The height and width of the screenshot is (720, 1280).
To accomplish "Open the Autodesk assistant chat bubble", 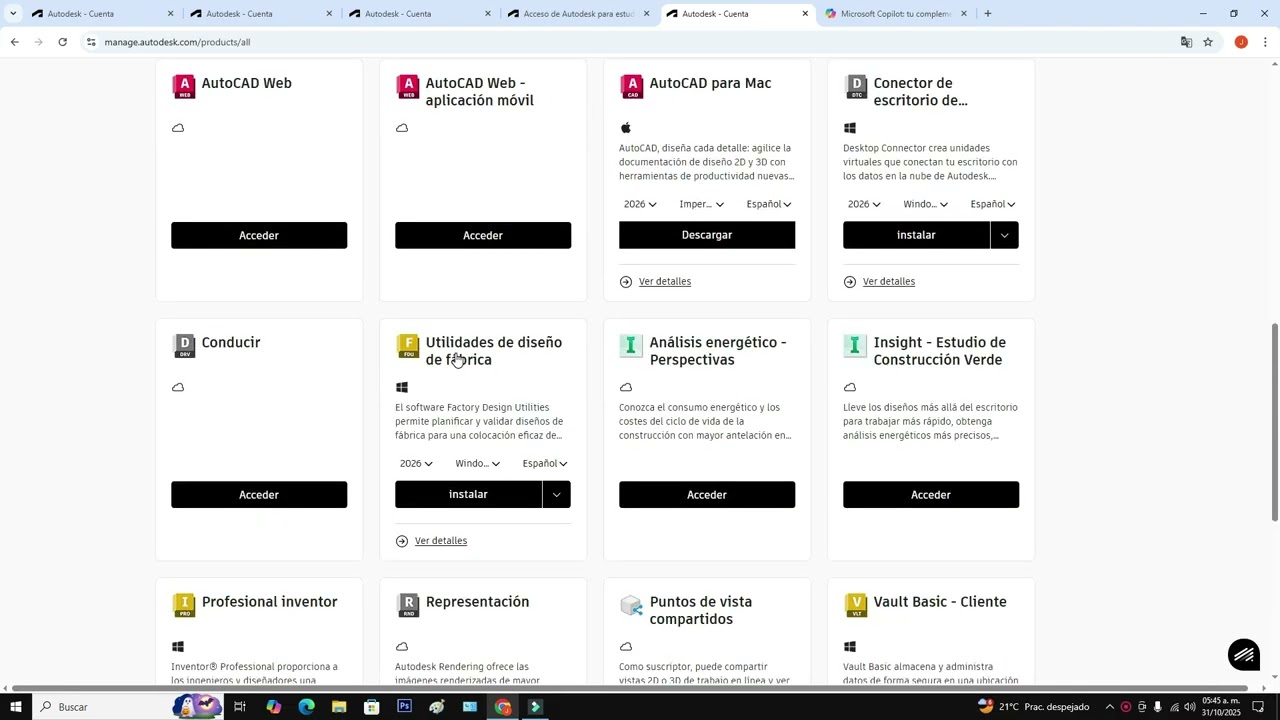I will pyautogui.click(x=1244, y=655).
